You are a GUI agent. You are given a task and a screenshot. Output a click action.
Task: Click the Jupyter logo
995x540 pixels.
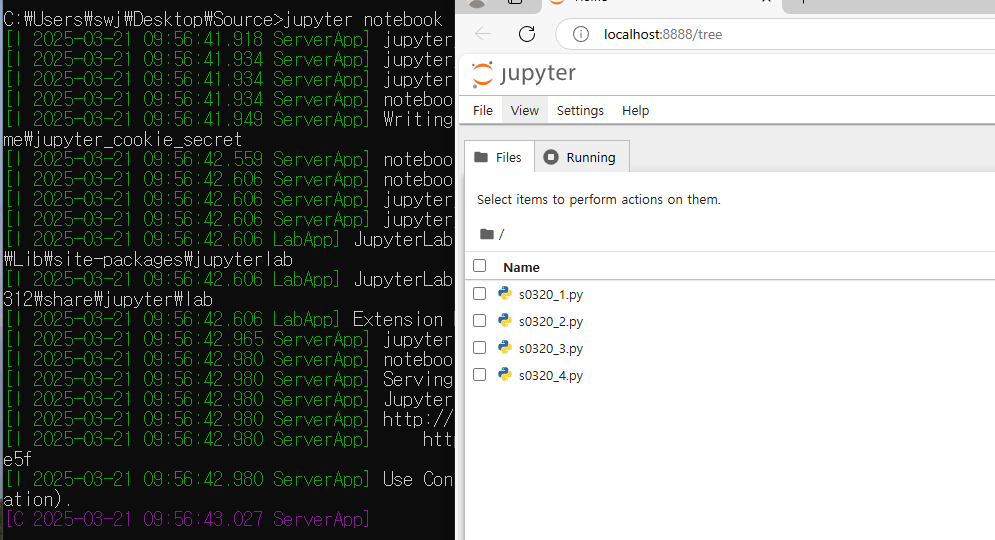(x=524, y=74)
